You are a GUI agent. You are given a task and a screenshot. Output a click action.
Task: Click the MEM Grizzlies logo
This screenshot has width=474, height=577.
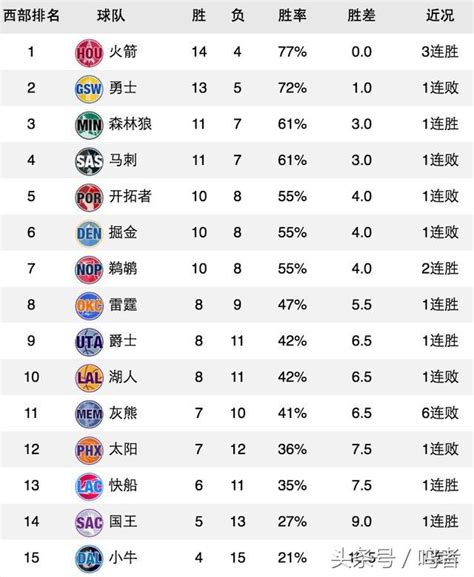(89, 414)
